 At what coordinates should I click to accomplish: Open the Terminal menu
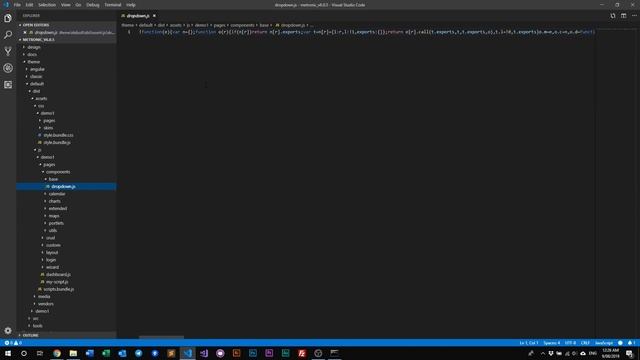(113, 5)
